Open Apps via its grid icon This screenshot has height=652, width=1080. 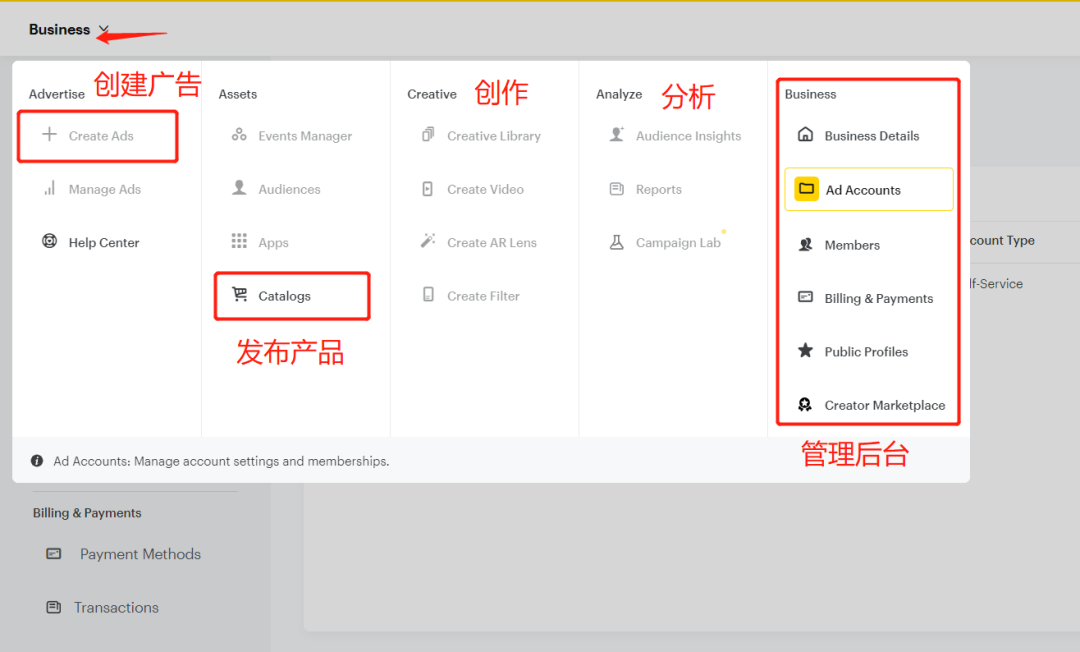[x=240, y=242]
